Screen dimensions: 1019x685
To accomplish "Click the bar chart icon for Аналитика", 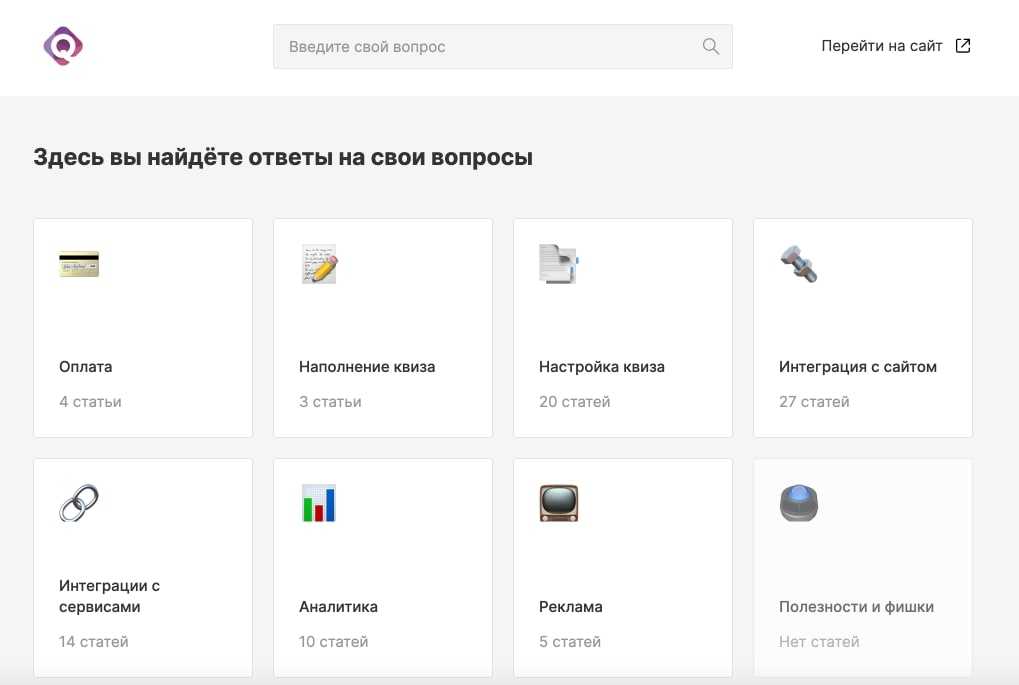I will click(x=319, y=503).
